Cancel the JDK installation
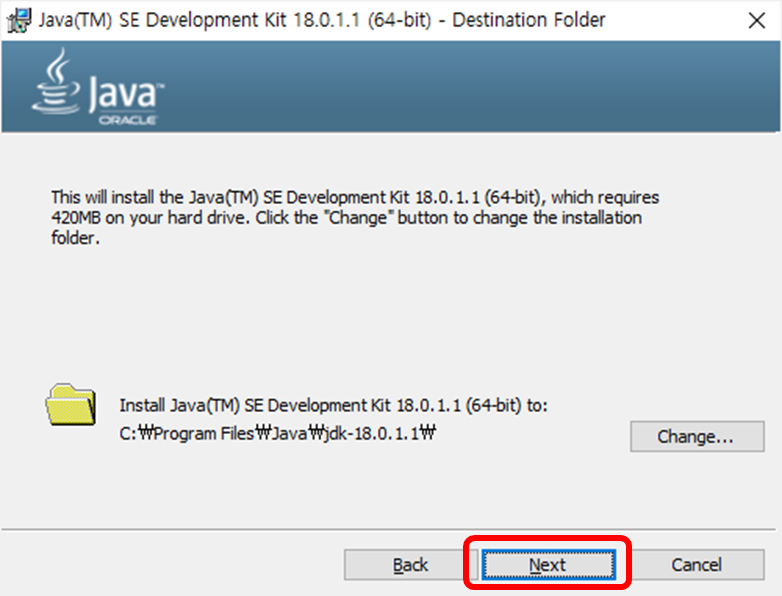782x596 pixels. [x=696, y=565]
